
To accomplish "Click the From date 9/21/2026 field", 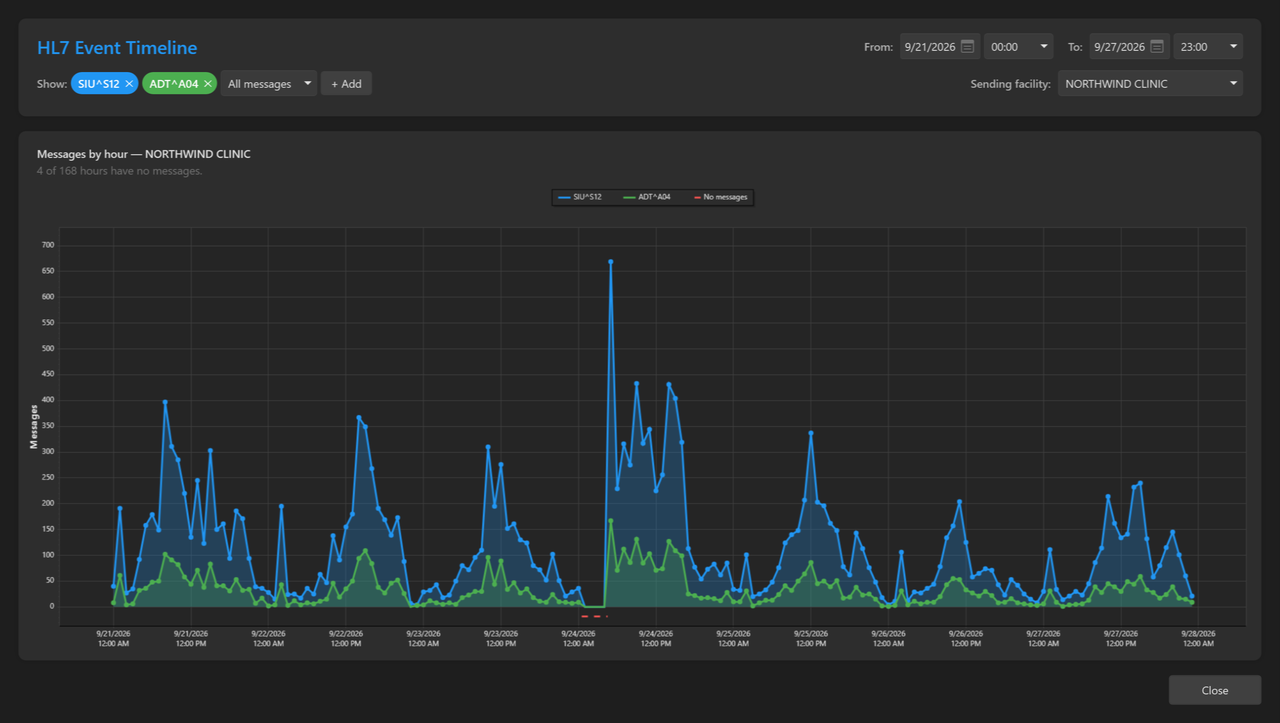I will coord(929,46).
